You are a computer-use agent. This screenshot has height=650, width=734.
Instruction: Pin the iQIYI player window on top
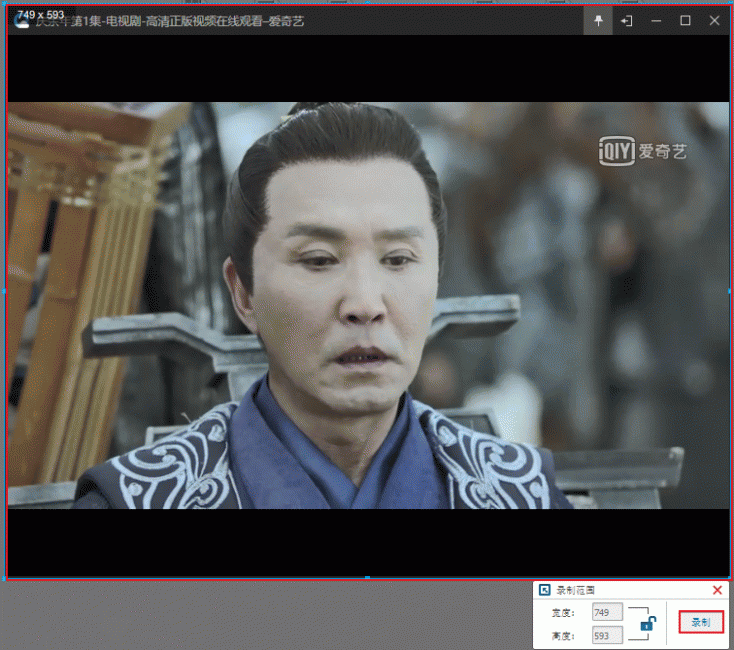[x=598, y=21]
